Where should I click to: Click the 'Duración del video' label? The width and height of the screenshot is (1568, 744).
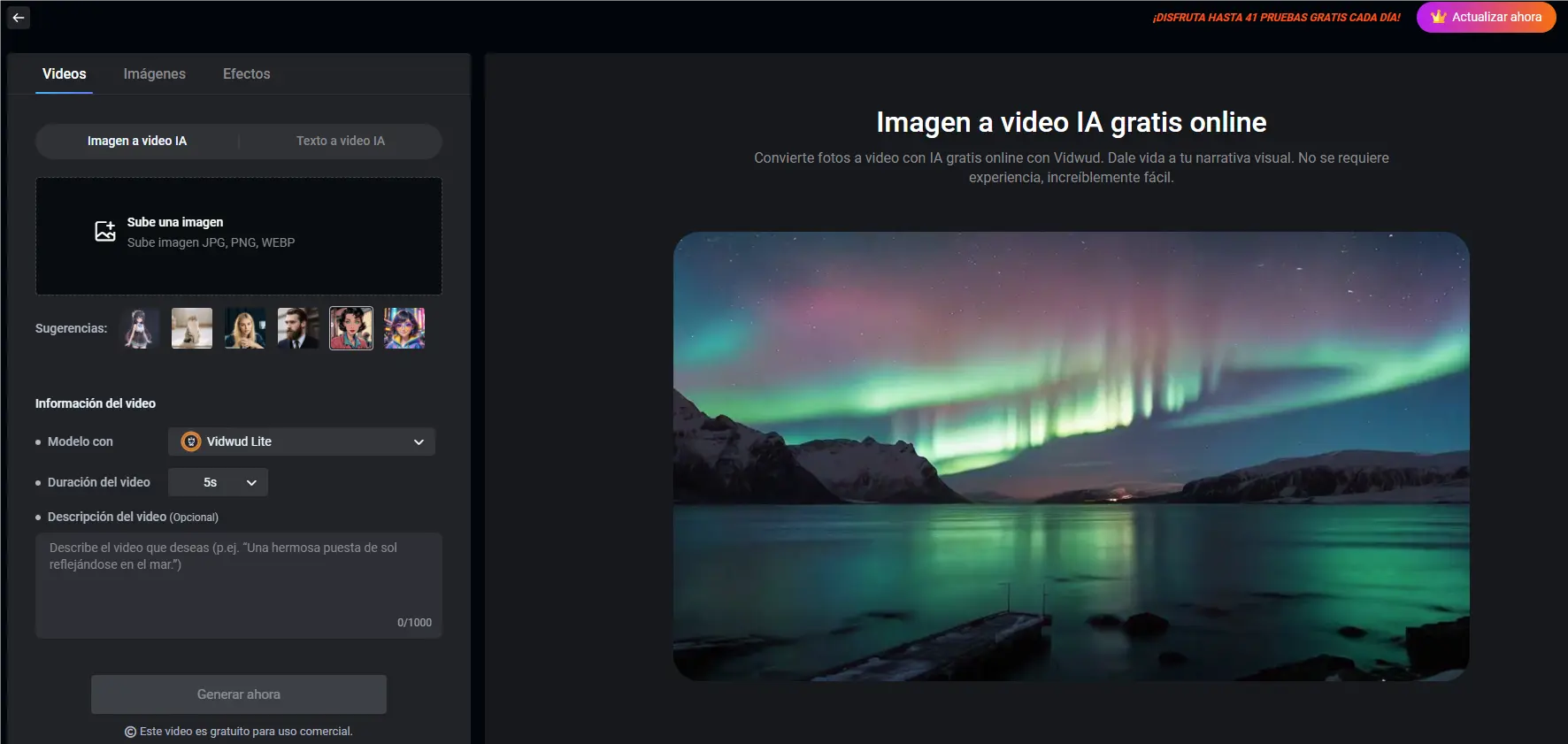[x=99, y=482]
